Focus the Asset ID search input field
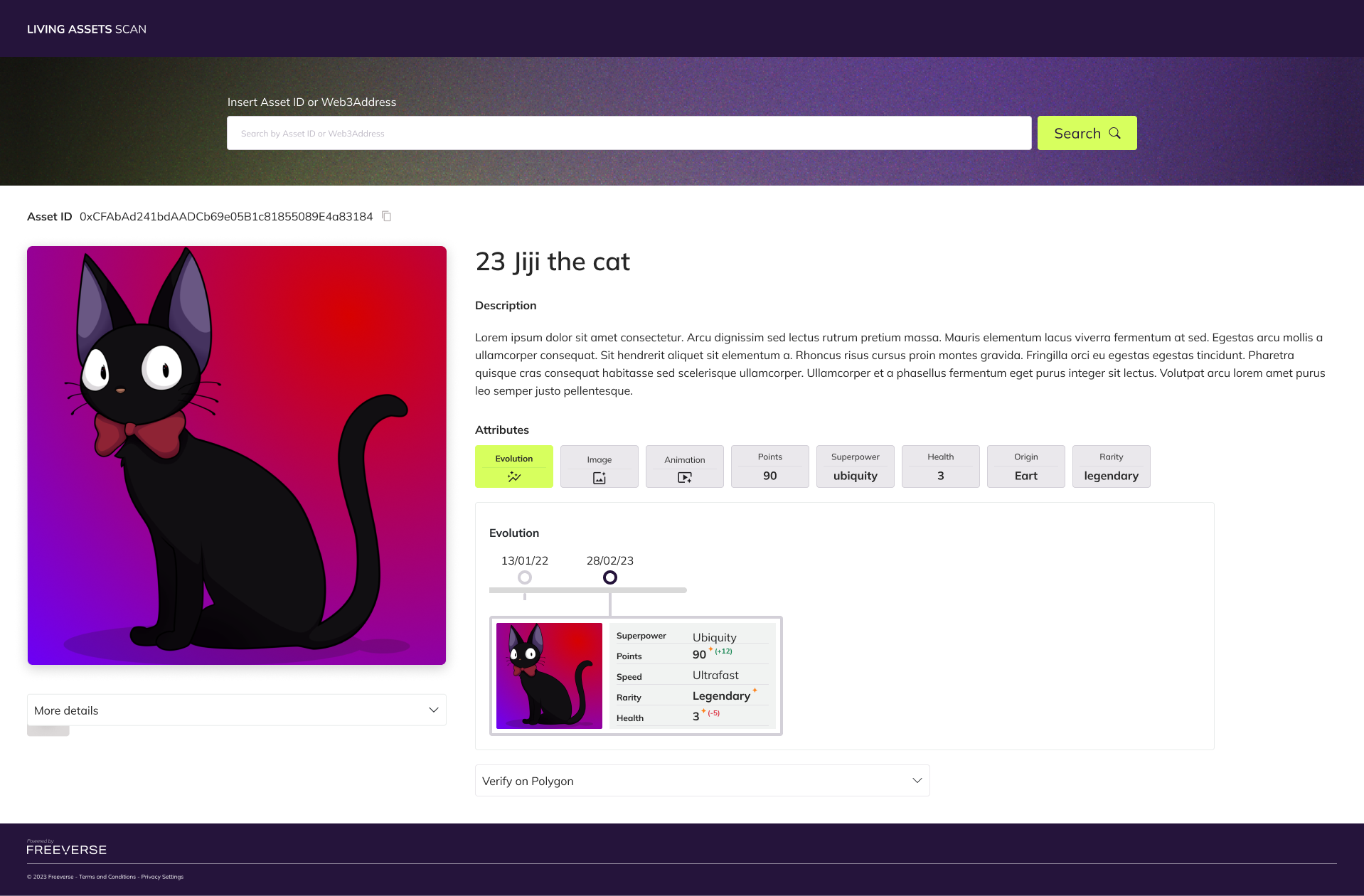This screenshot has width=1364, height=896. pos(629,133)
